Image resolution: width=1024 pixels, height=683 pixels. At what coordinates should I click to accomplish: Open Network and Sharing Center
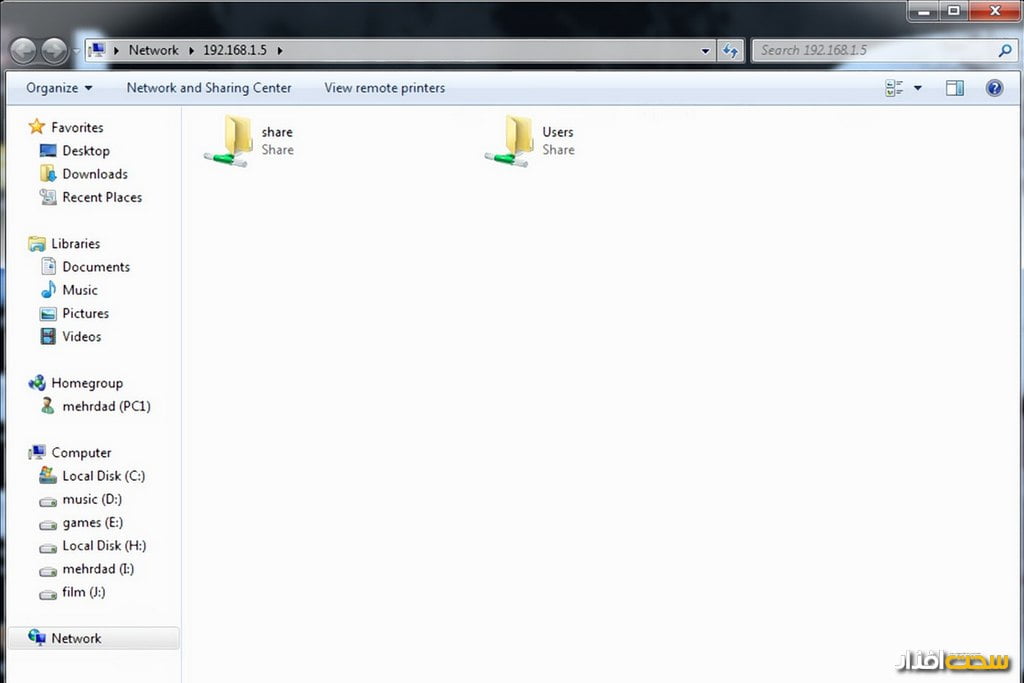click(x=209, y=88)
